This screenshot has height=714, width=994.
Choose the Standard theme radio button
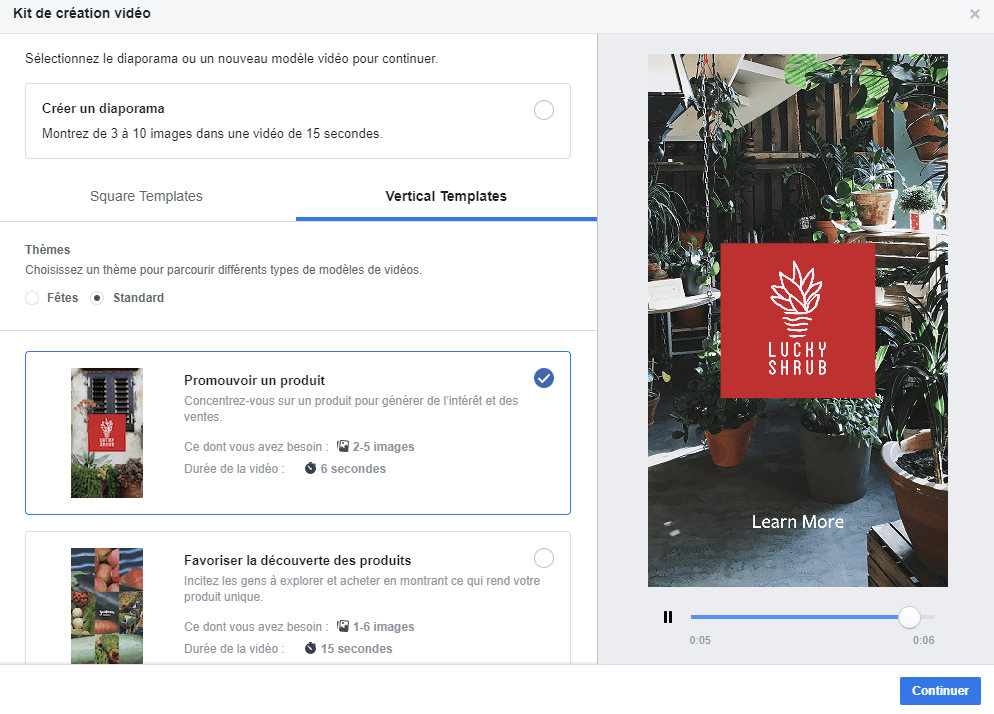(97, 298)
